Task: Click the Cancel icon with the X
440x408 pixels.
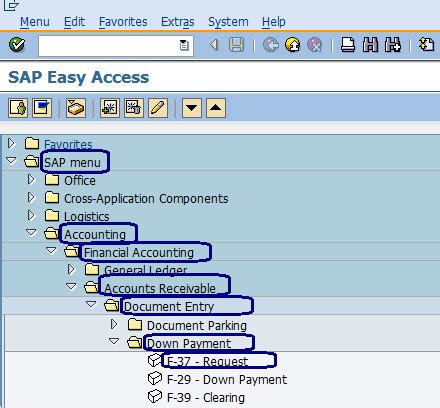Action: [x=314, y=45]
